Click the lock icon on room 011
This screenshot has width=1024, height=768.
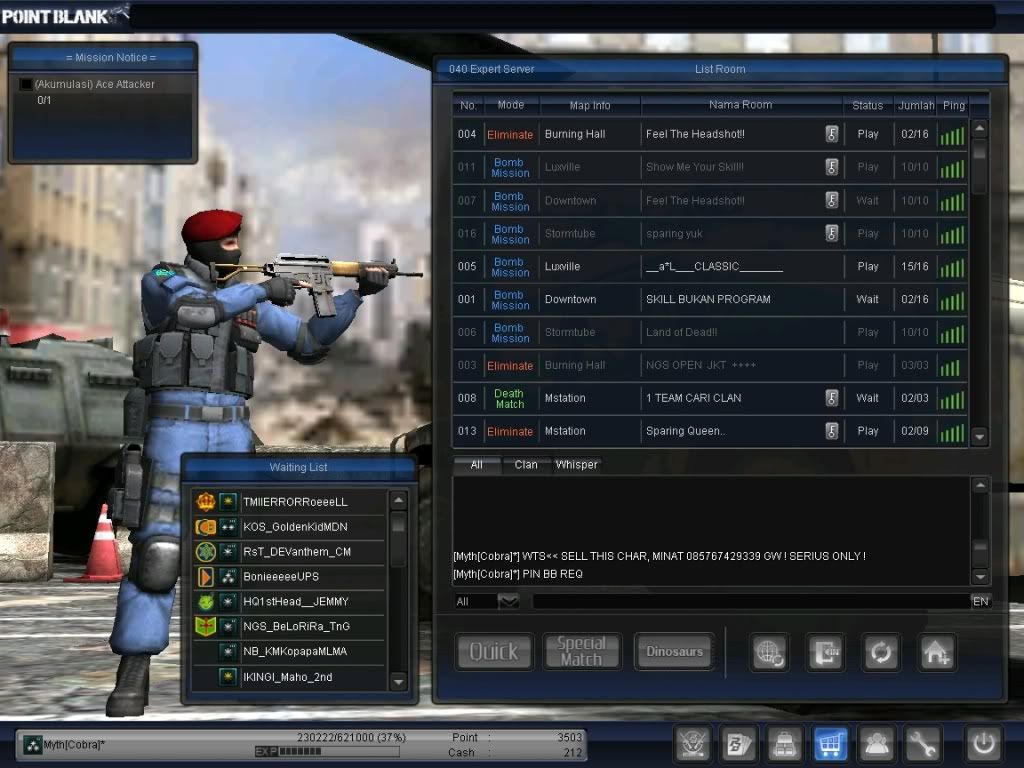(x=831, y=167)
